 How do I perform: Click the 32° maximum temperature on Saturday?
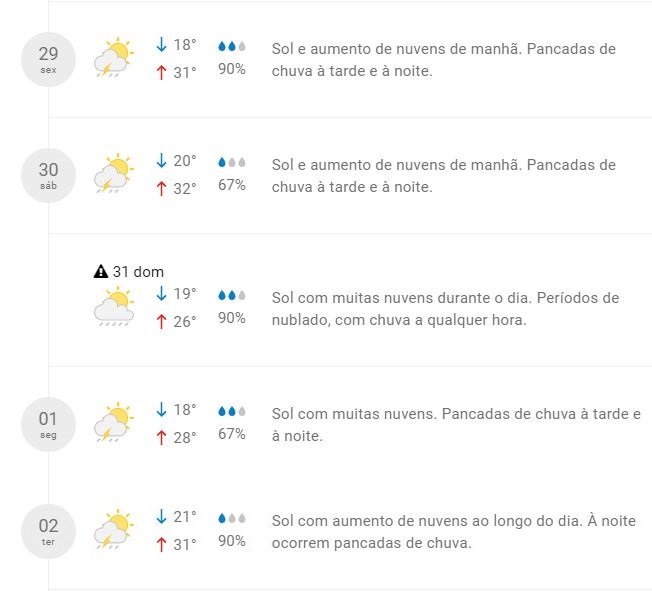tap(185, 187)
